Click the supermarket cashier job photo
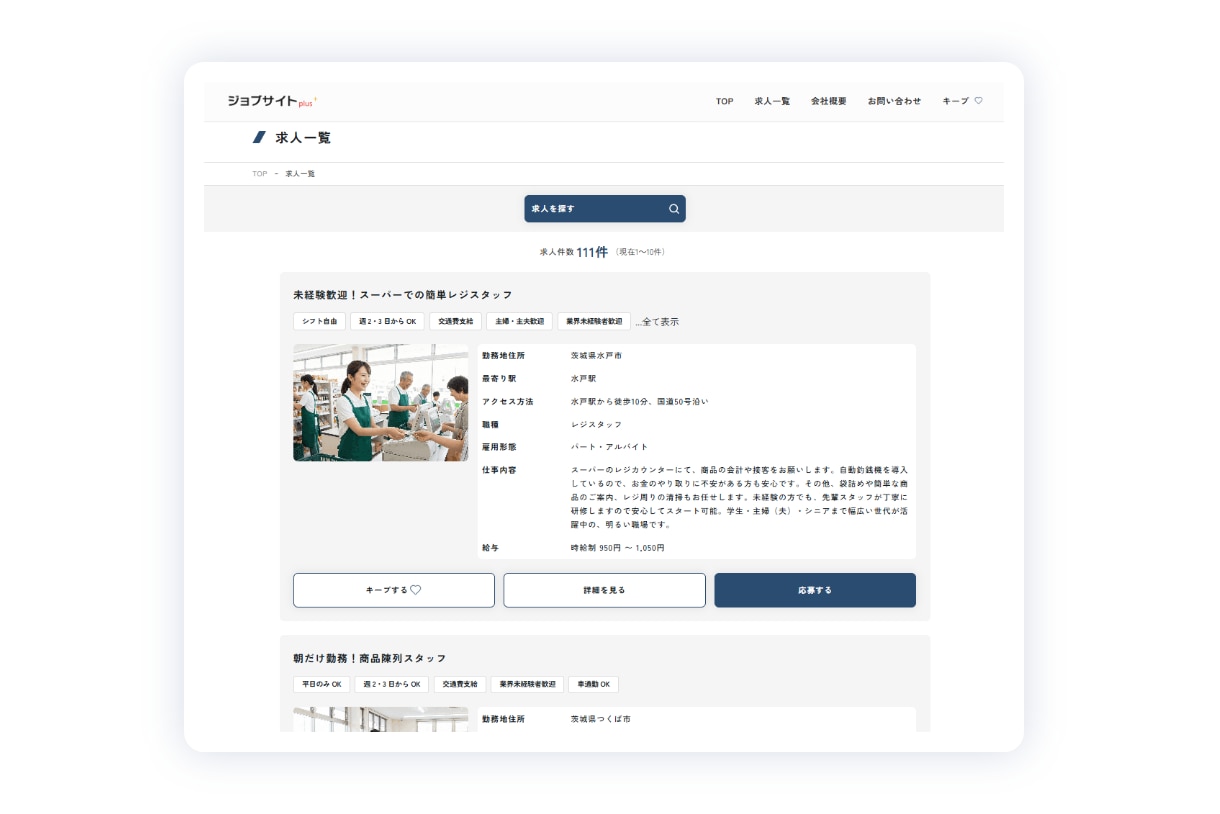The height and width of the screenshot is (814, 1220). point(380,403)
